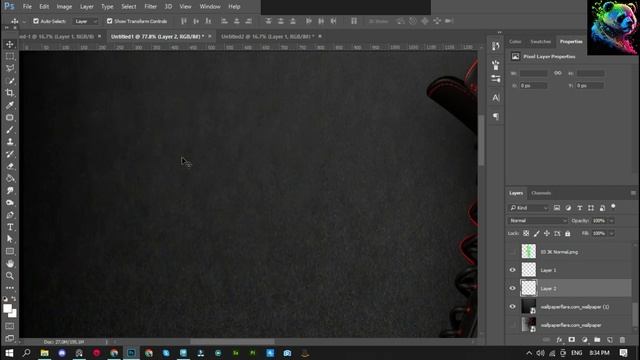Select the Rectangular Marquee tool
640x360 pixels.
[10, 56]
